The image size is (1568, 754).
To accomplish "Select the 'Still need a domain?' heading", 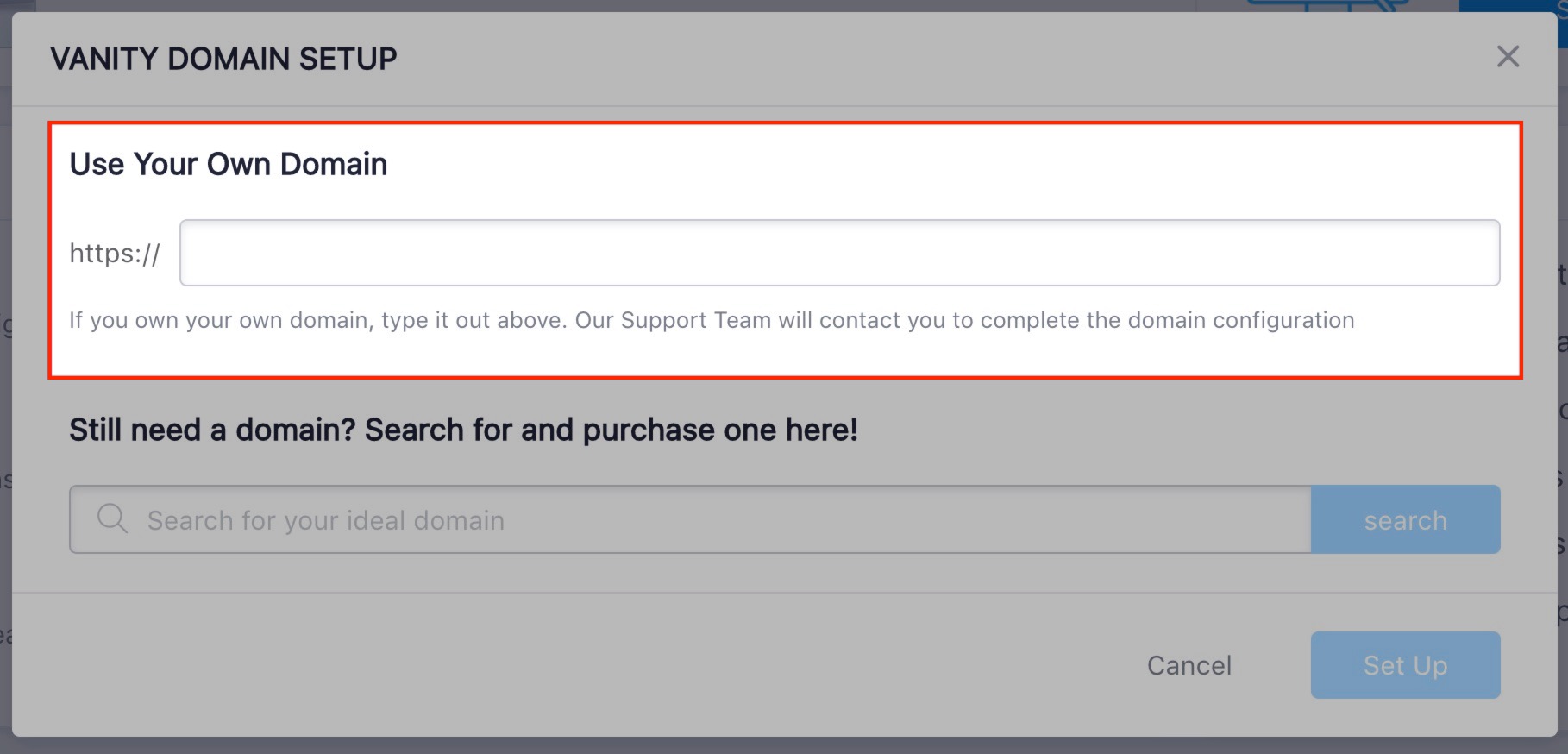I will [x=463, y=430].
